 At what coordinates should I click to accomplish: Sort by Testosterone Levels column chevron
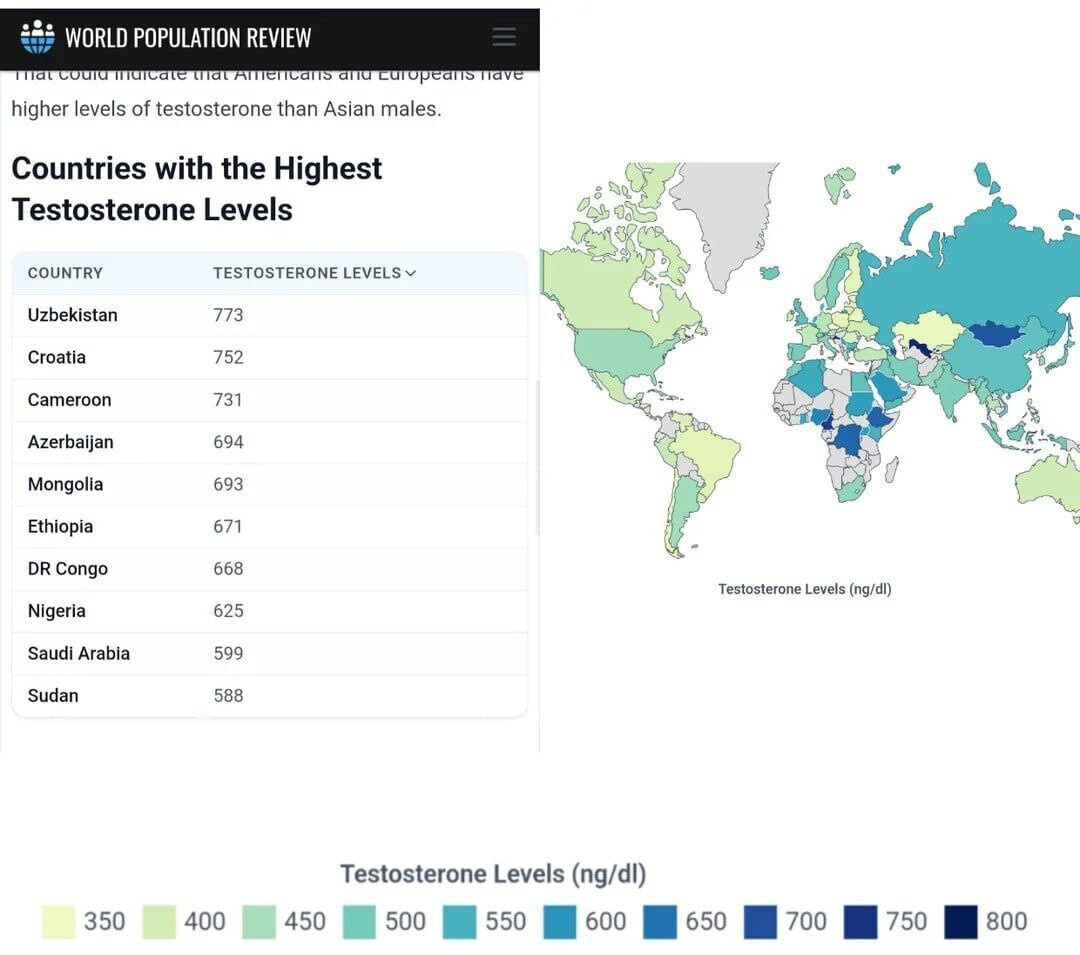coord(411,273)
